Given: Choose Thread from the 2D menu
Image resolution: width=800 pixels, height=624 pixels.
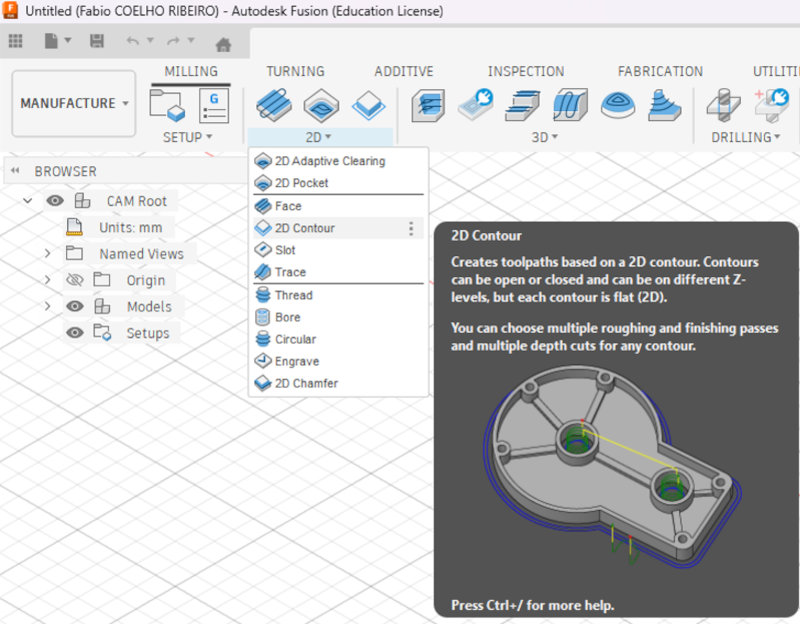Looking at the screenshot, I should coord(338,295).
